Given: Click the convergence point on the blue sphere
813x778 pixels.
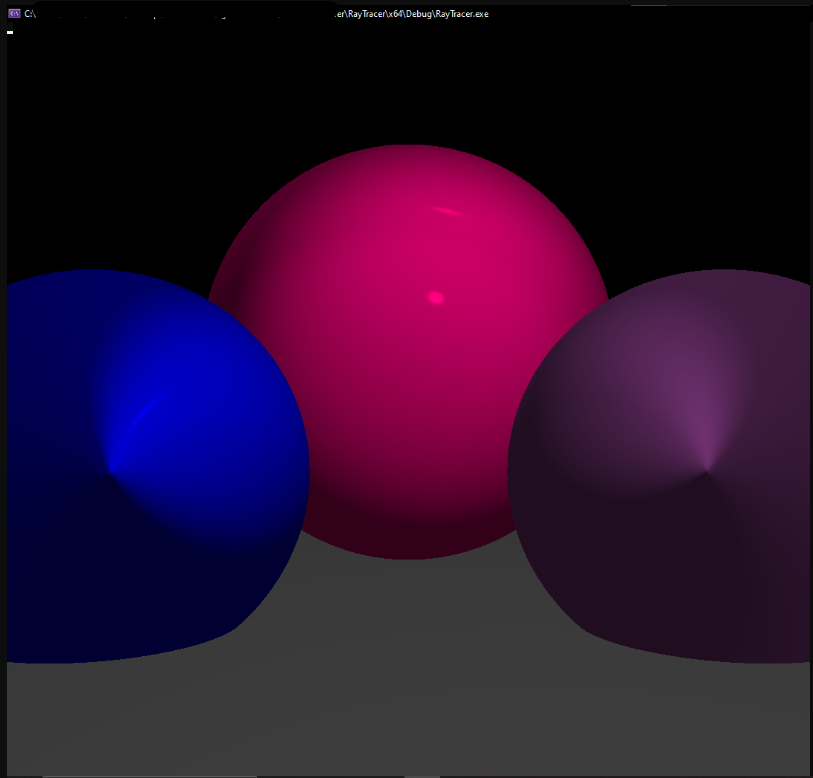Looking at the screenshot, I should [x=113, y=468].
